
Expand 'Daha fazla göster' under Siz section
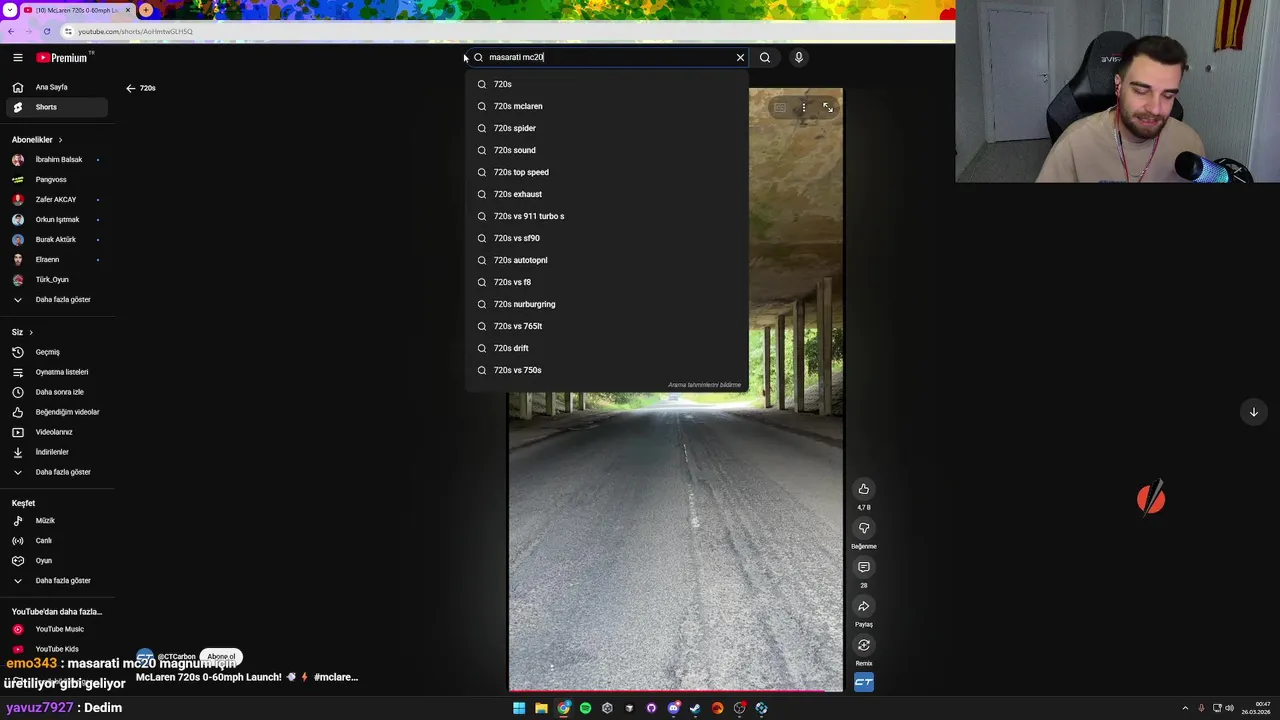pos(57,472)
